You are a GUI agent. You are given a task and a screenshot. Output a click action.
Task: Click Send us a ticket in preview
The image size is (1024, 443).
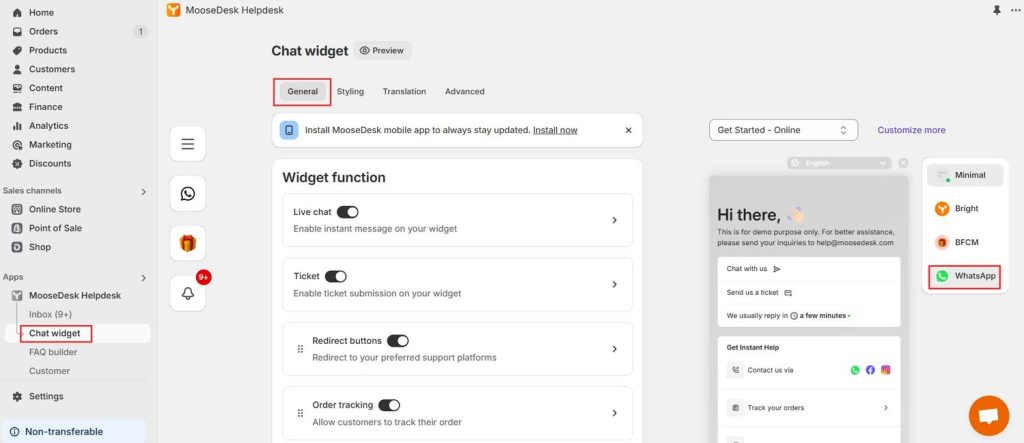[808, 293]
